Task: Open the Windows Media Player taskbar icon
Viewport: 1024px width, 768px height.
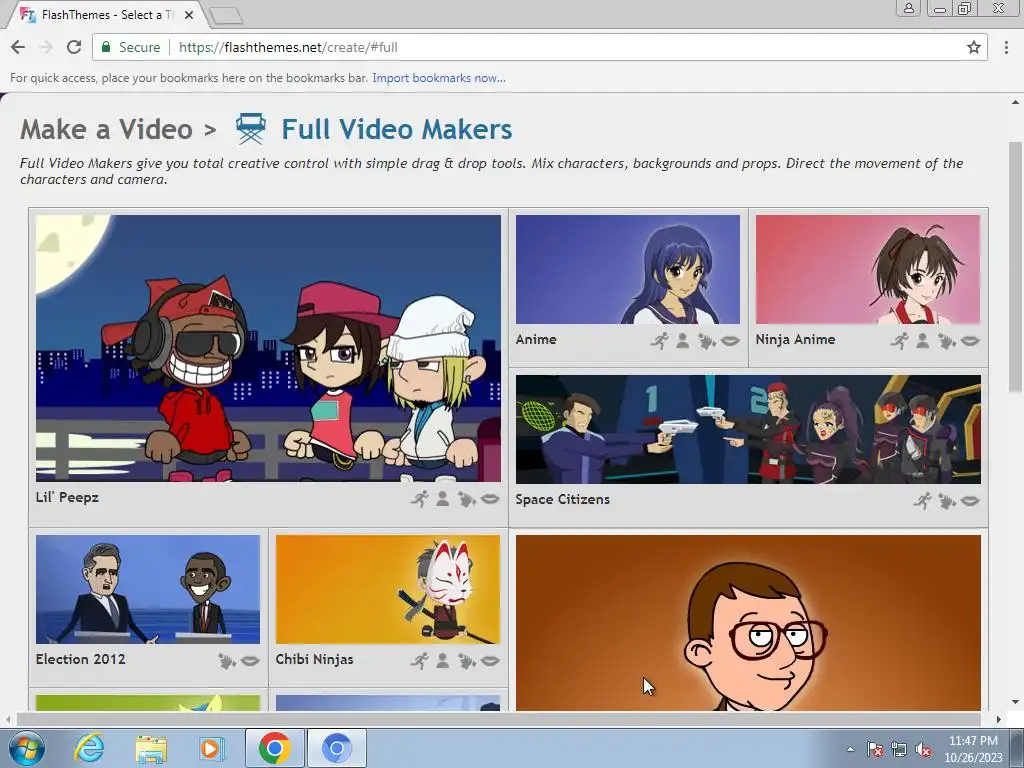Action: 211,748
